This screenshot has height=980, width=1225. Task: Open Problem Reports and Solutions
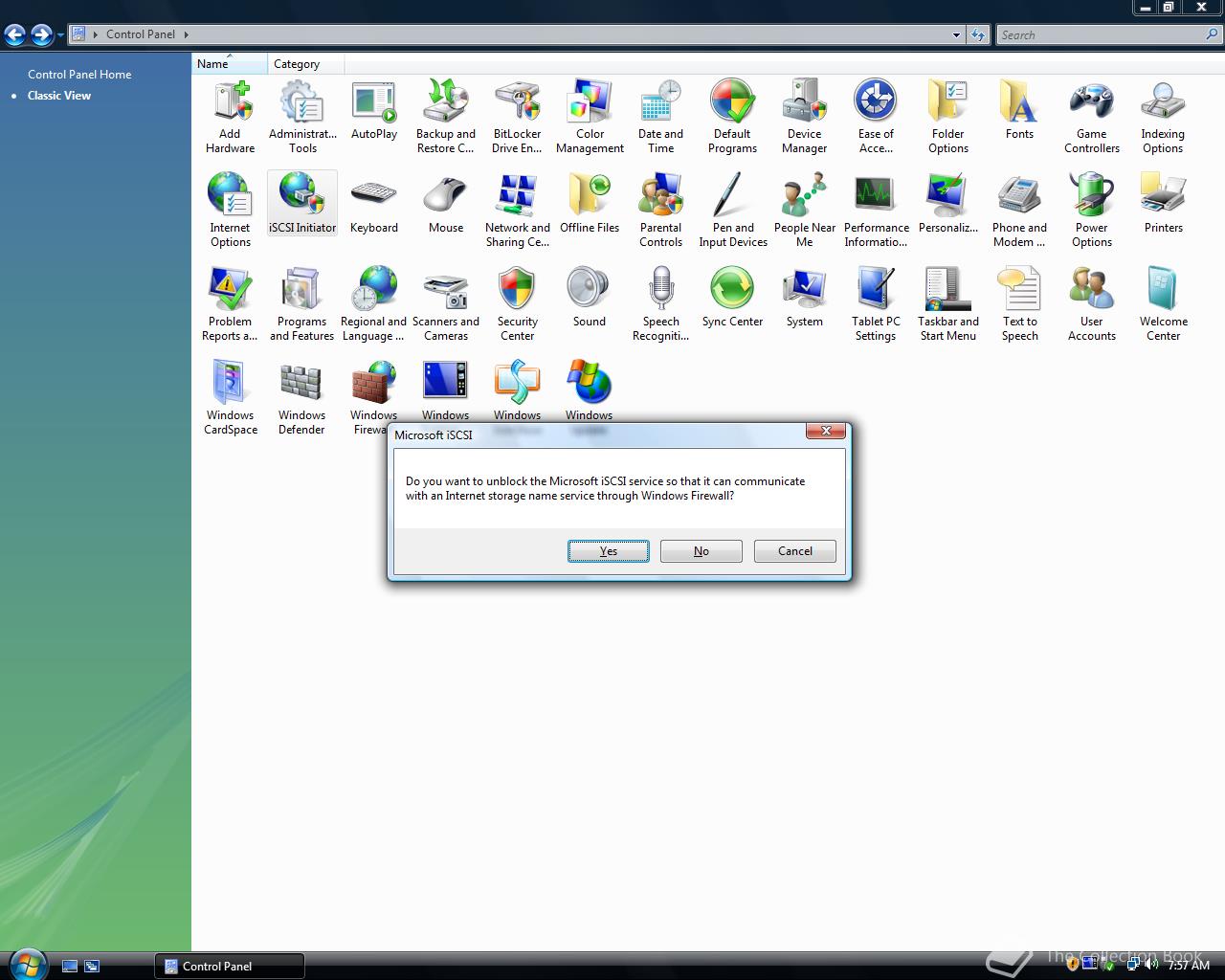point(230,303)
